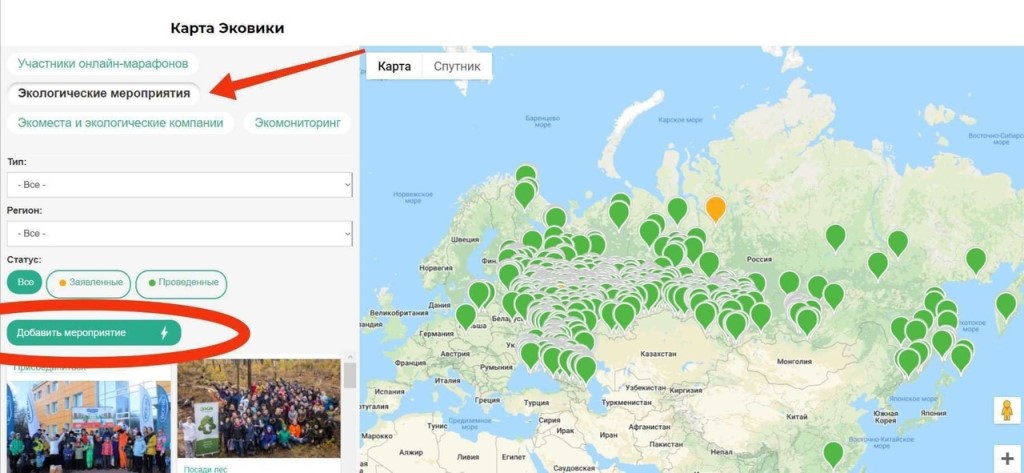Filter by Проведенные status
The height and width of the screenshot is (473, 1024).
click(182, 283)
